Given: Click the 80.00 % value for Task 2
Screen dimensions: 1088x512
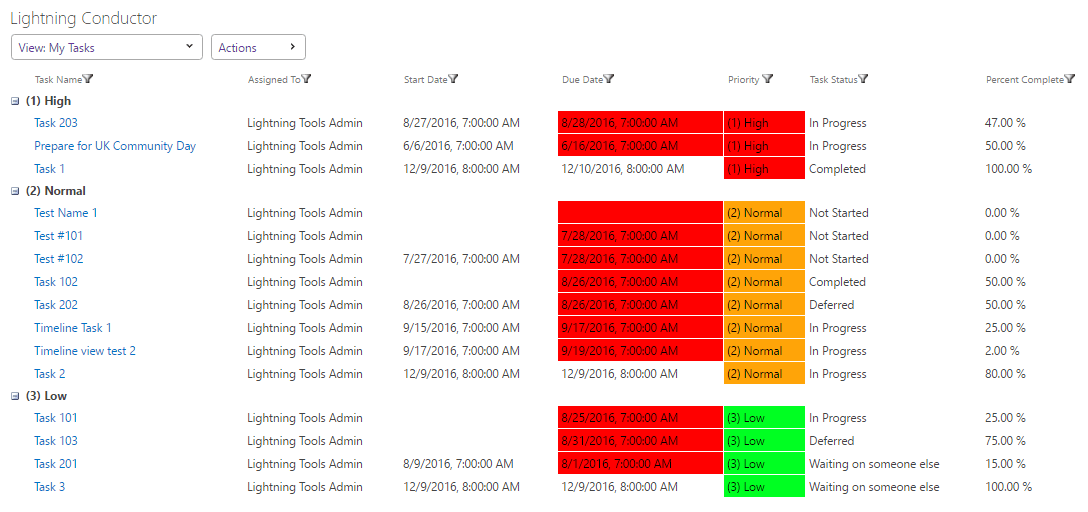Looking at the screenshot, I should (x=1005, y=373).
